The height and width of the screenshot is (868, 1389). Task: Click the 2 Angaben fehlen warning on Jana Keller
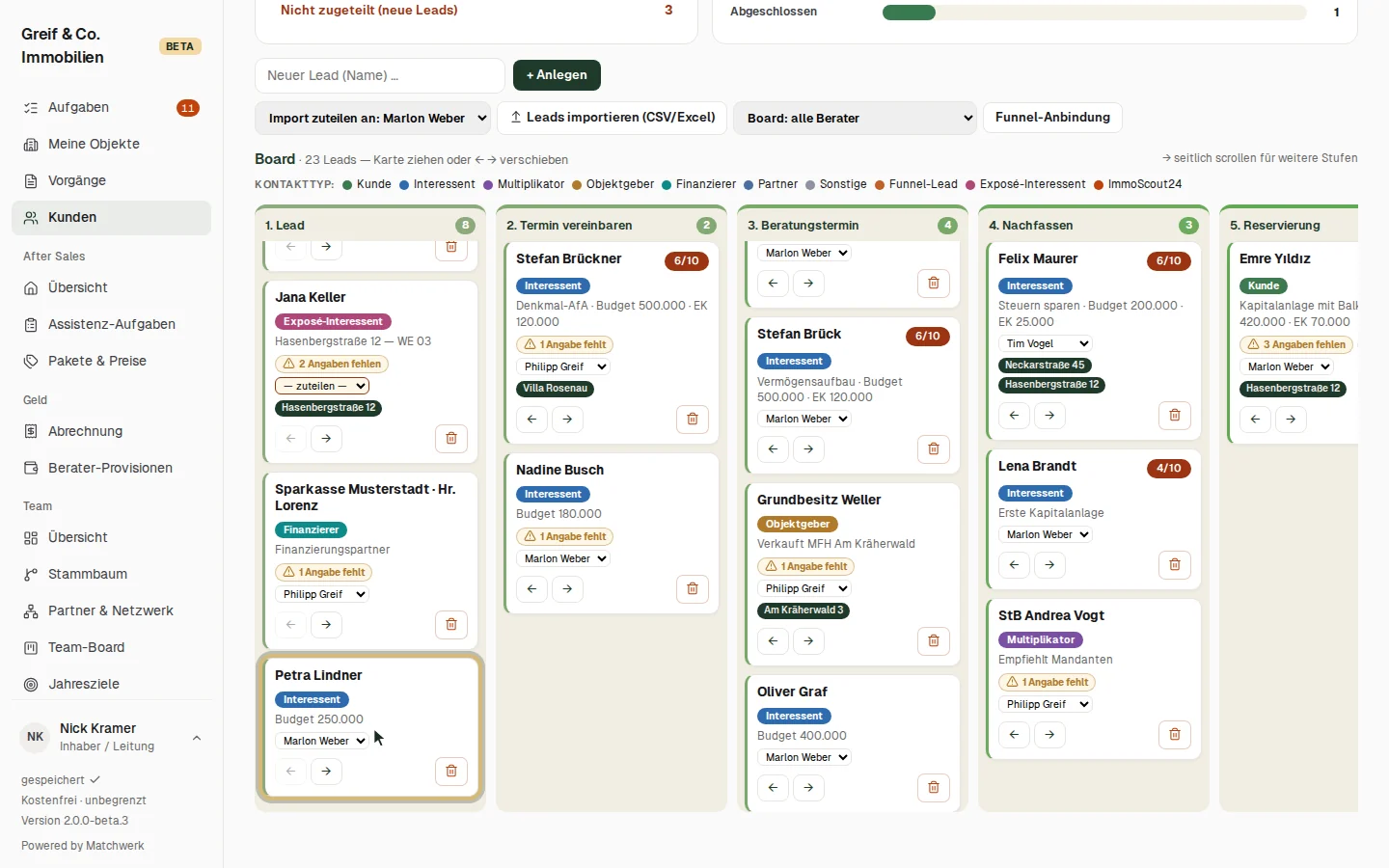tap(332, 364)
